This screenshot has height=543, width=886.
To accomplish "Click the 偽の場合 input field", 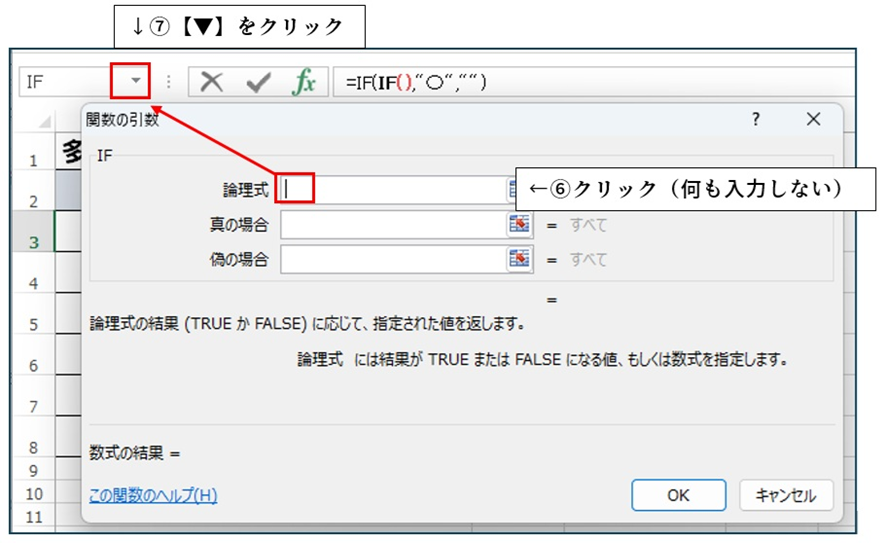I will (x=392, y=260).
